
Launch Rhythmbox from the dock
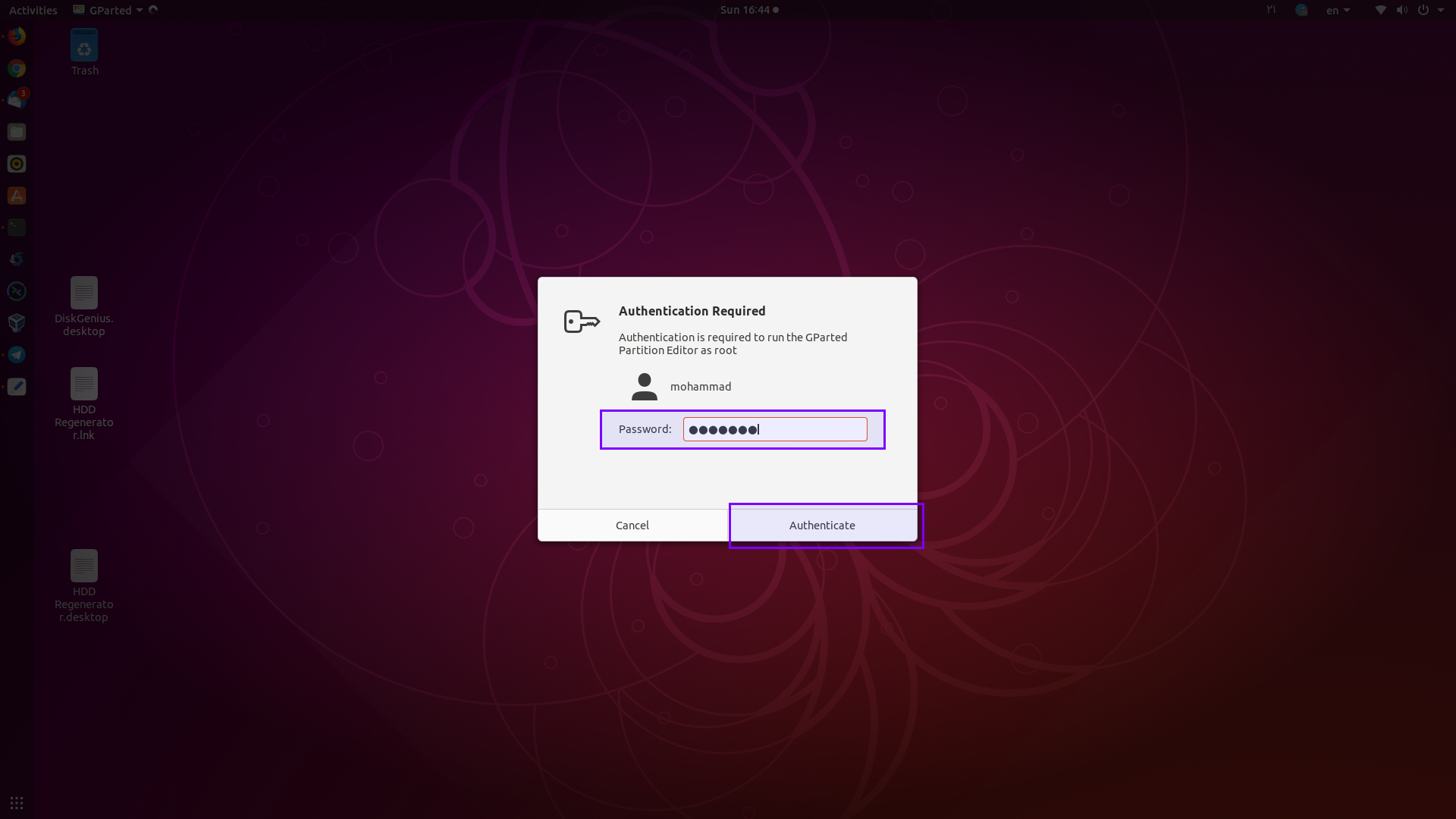(x=17, y=164)
